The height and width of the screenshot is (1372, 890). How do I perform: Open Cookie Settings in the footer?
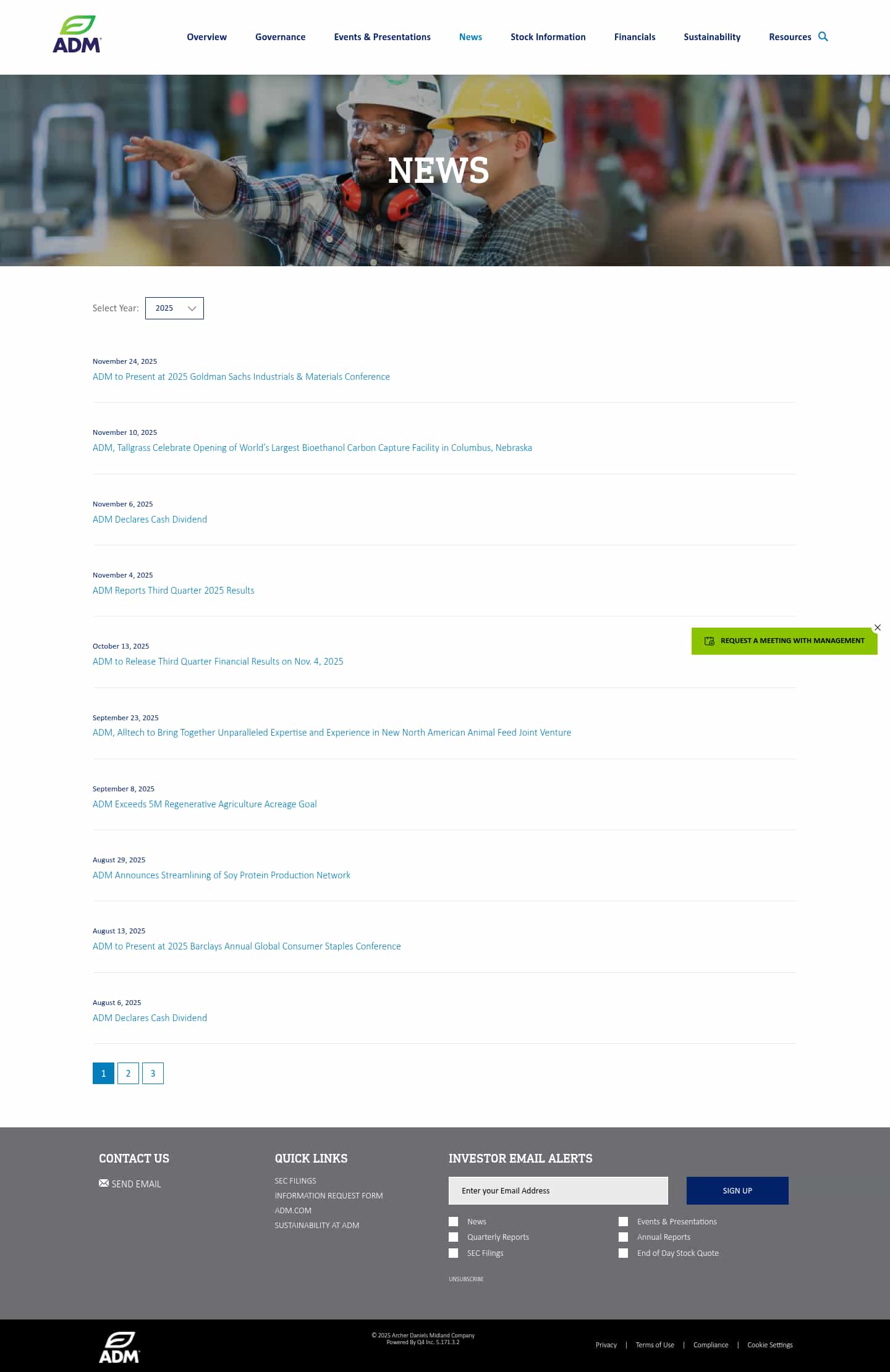pyautogui.click(x=770, y=1345)
